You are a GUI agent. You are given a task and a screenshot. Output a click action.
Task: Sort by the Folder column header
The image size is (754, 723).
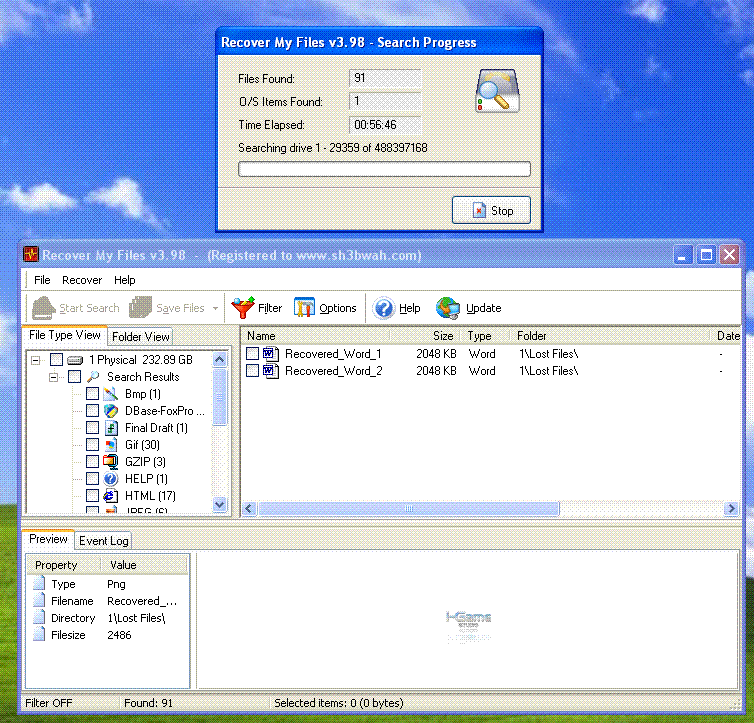point(610,336)
